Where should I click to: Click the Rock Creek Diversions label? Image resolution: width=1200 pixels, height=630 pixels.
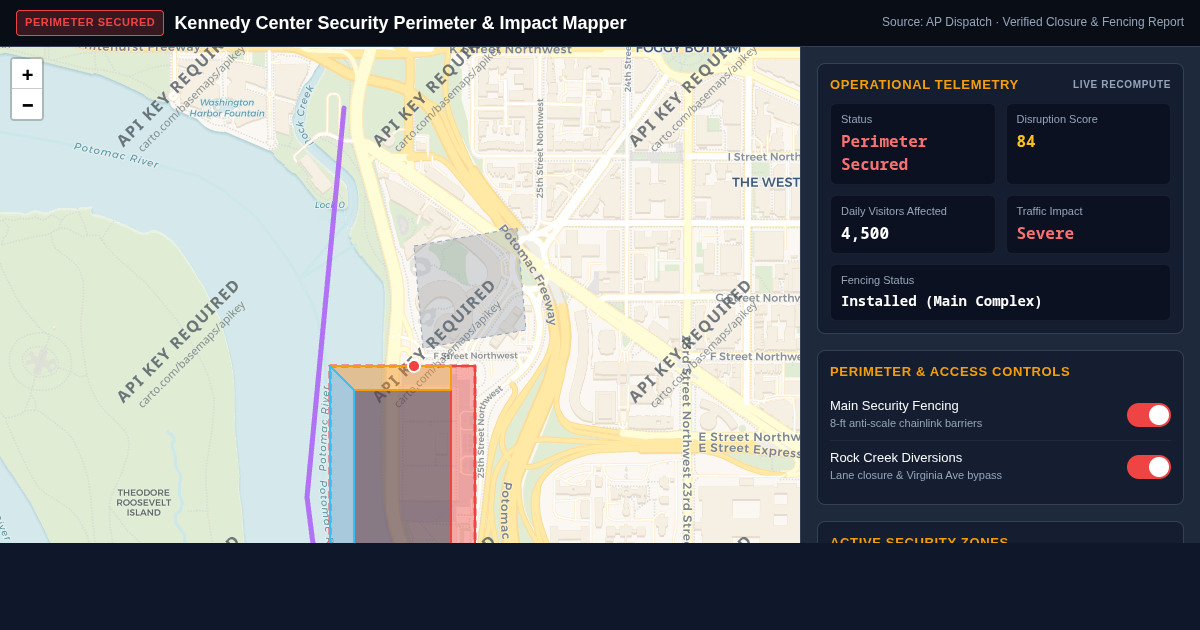click(896, 458)
